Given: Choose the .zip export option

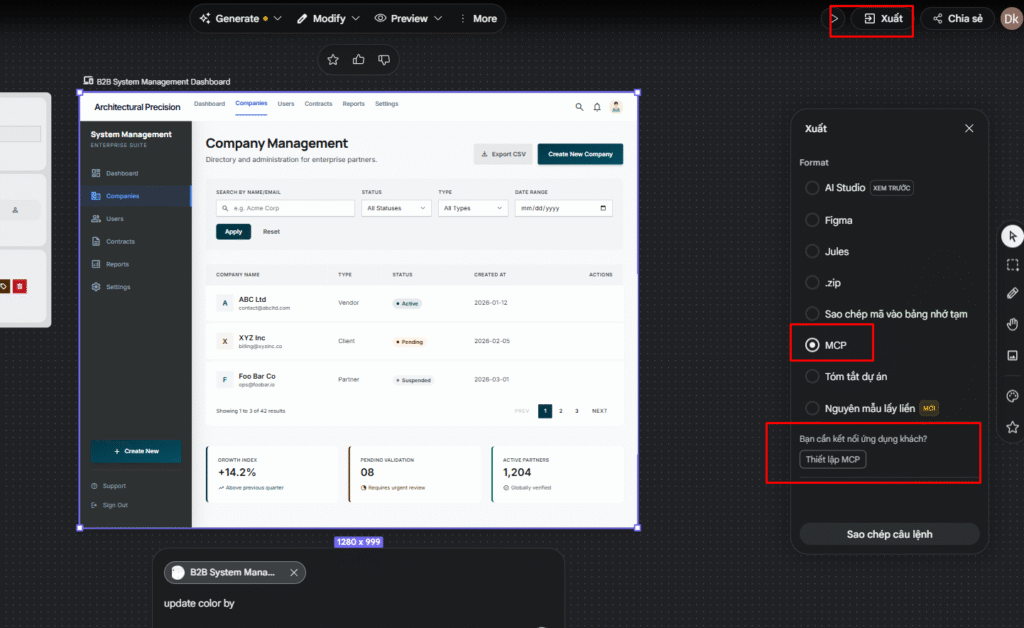Looking at the screenshot, I should (812, 283).
